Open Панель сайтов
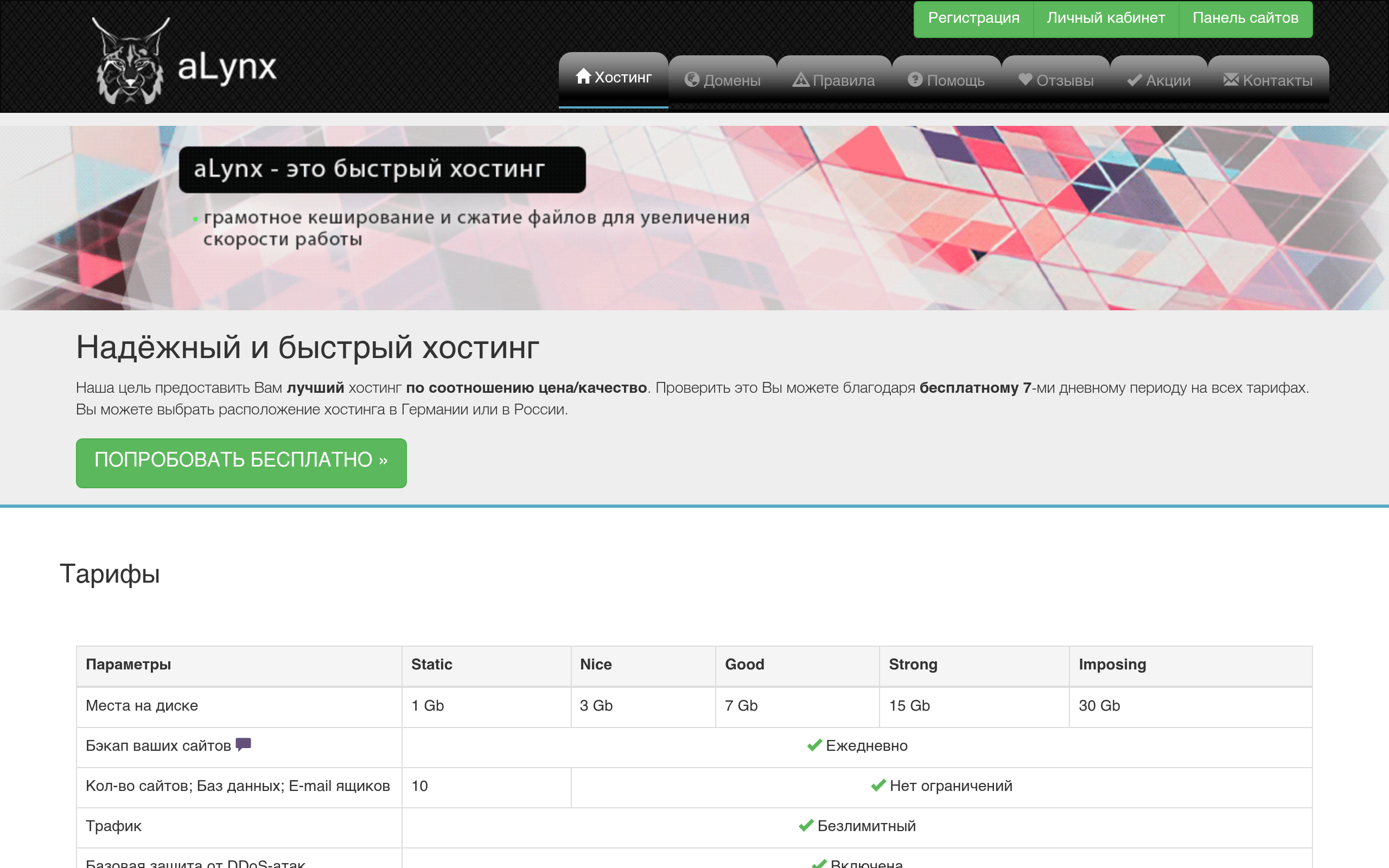Image resolution: width=1389 pixels, height=868 pixels. pos(1246,18)
